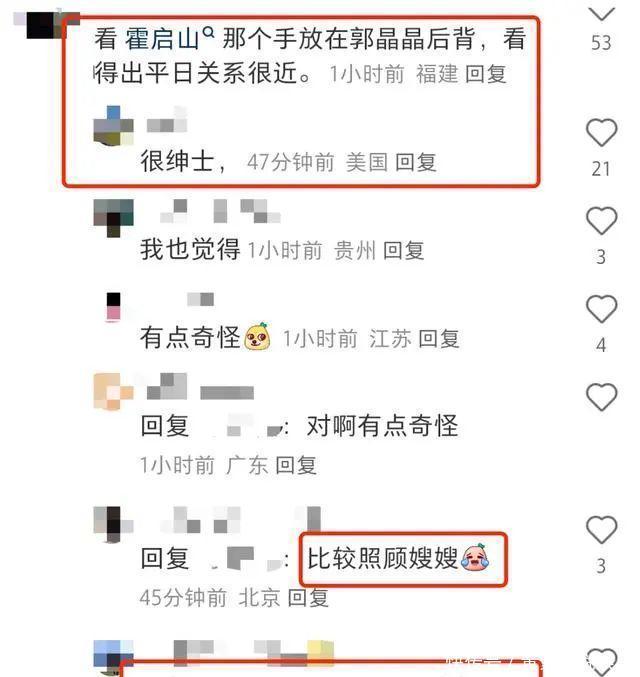
Task: Like the 有点奇怪 comment from 江苏
Action: tap(601, 309)
